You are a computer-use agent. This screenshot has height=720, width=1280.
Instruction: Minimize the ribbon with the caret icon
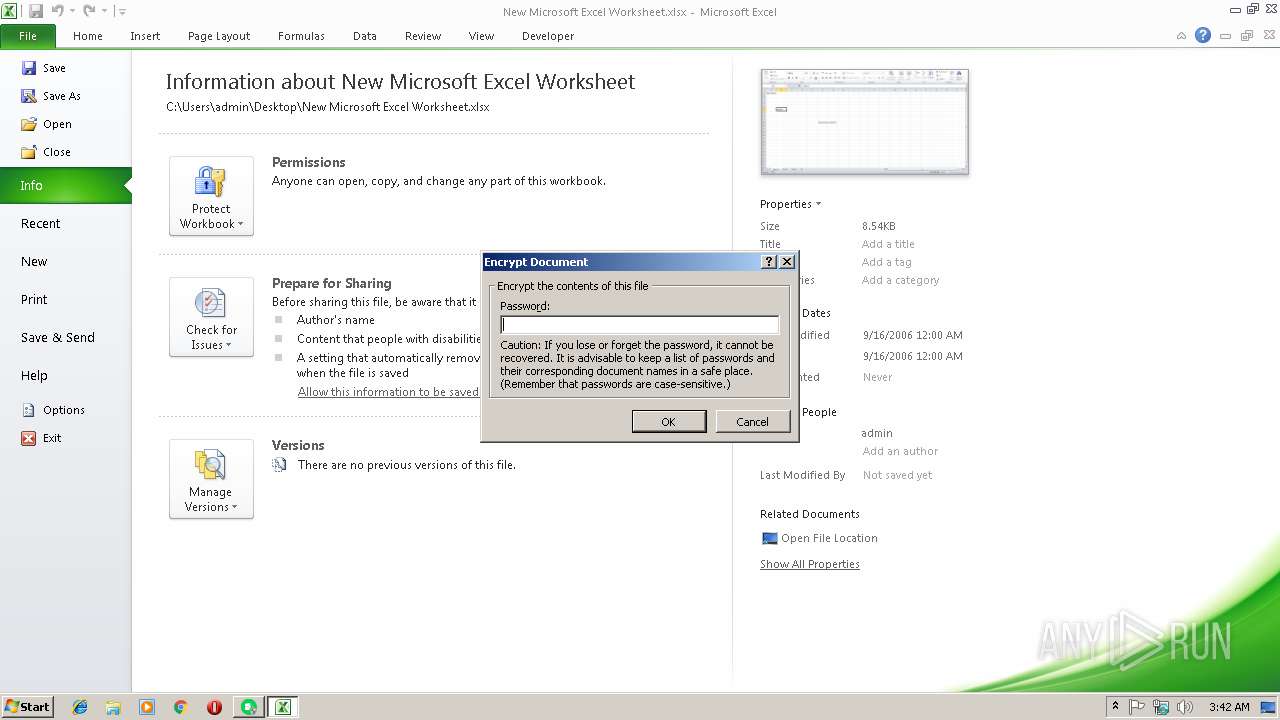1181,36
